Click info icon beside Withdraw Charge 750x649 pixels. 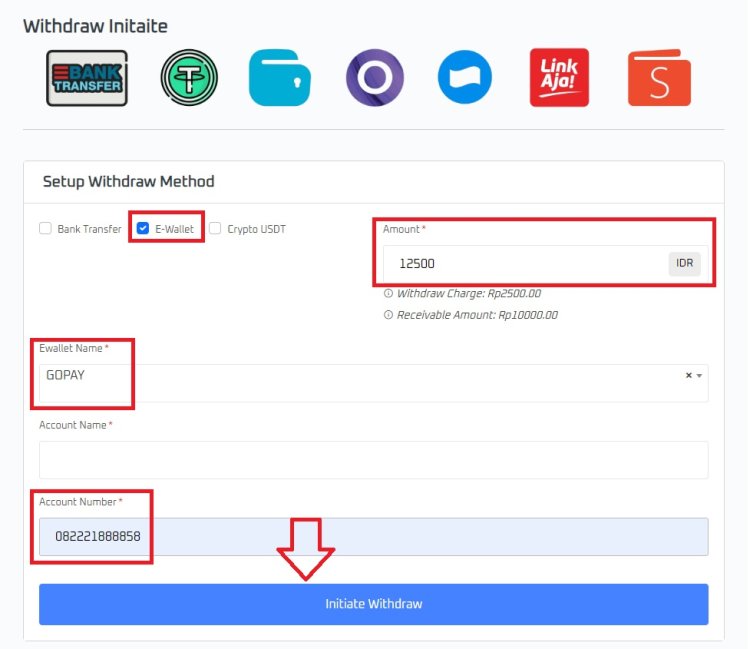coord(388,294)
